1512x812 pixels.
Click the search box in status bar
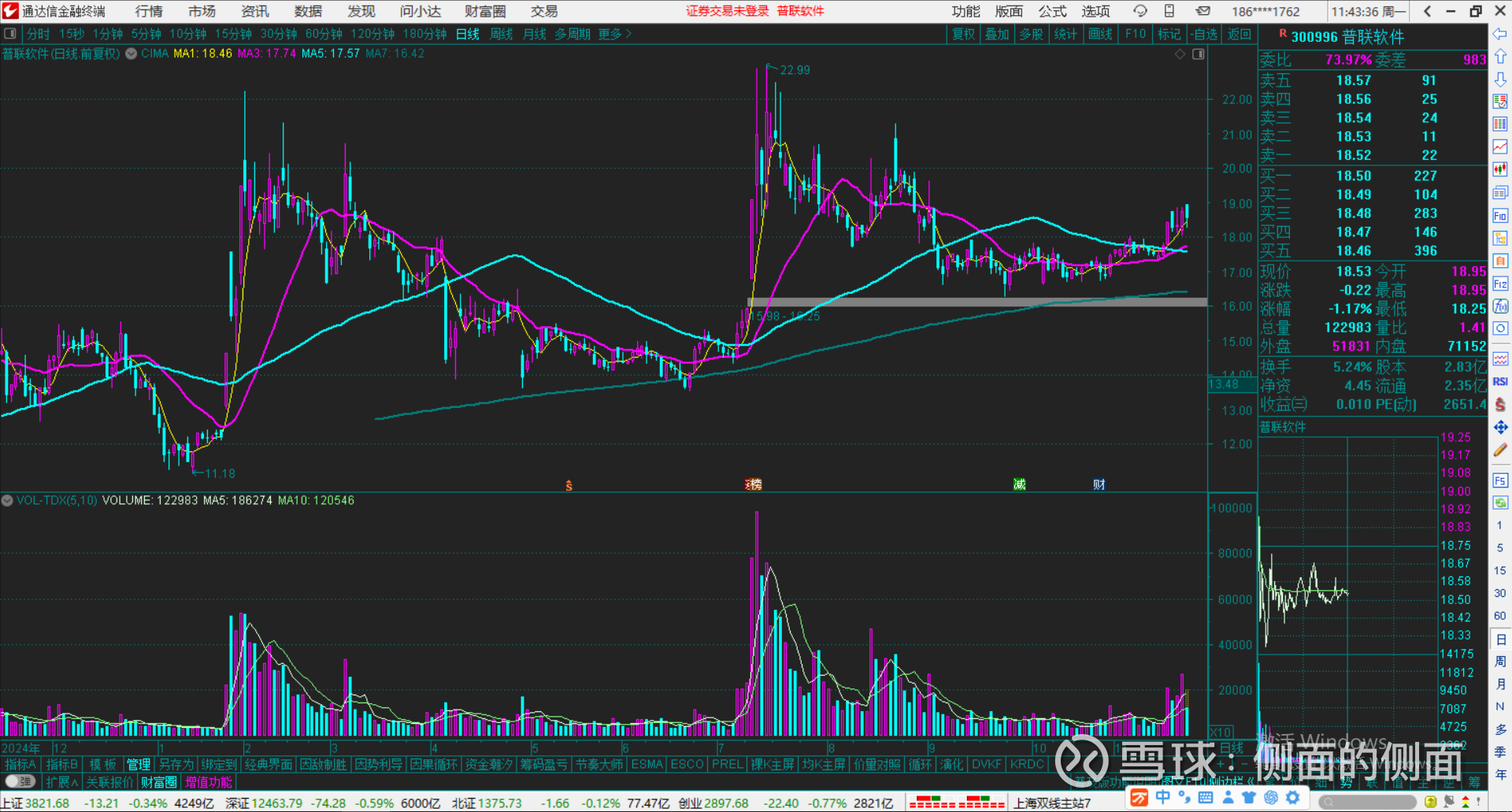pos(1369,802)
